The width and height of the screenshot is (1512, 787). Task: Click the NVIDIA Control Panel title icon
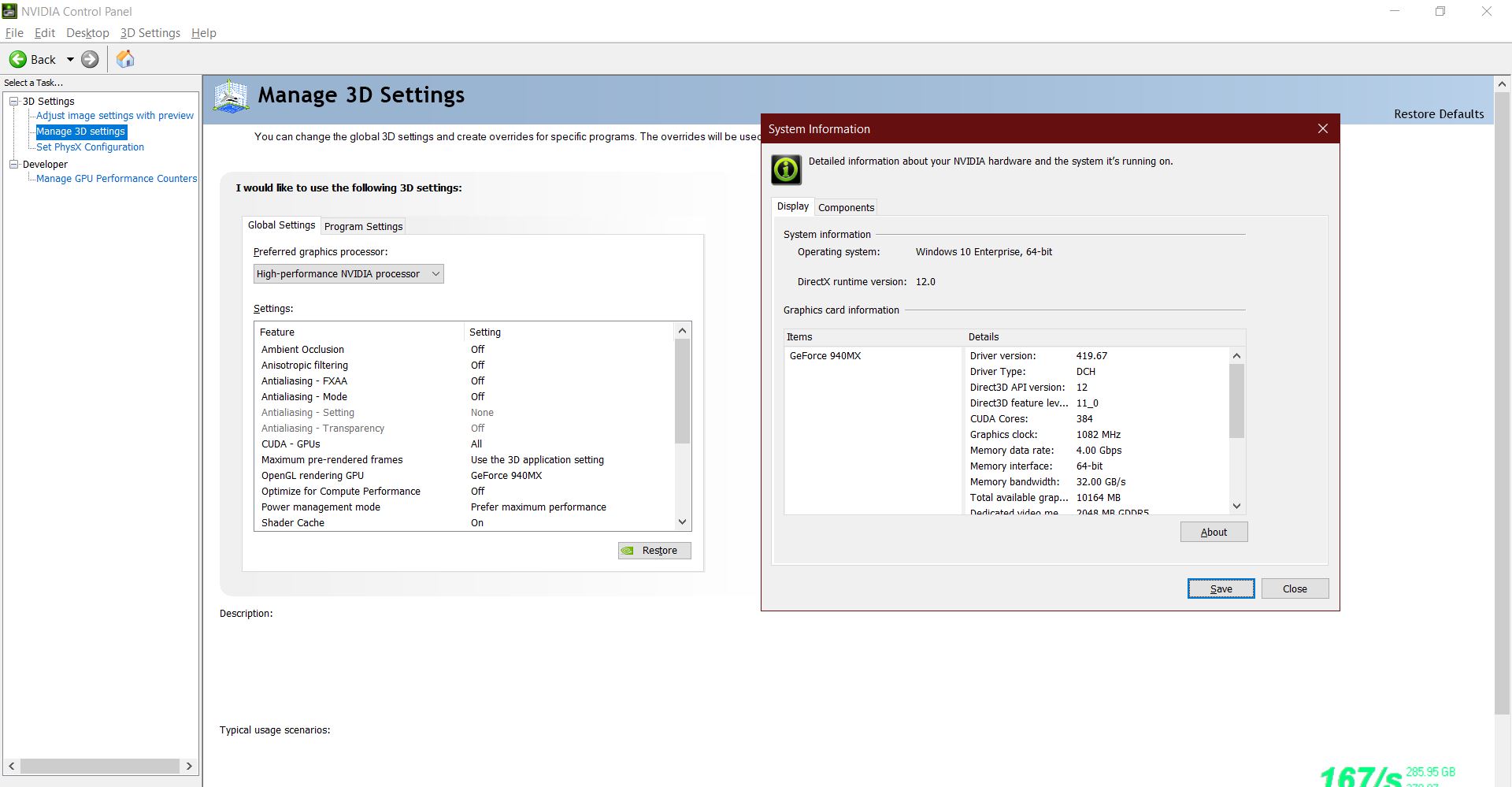(x=9, y=11)
